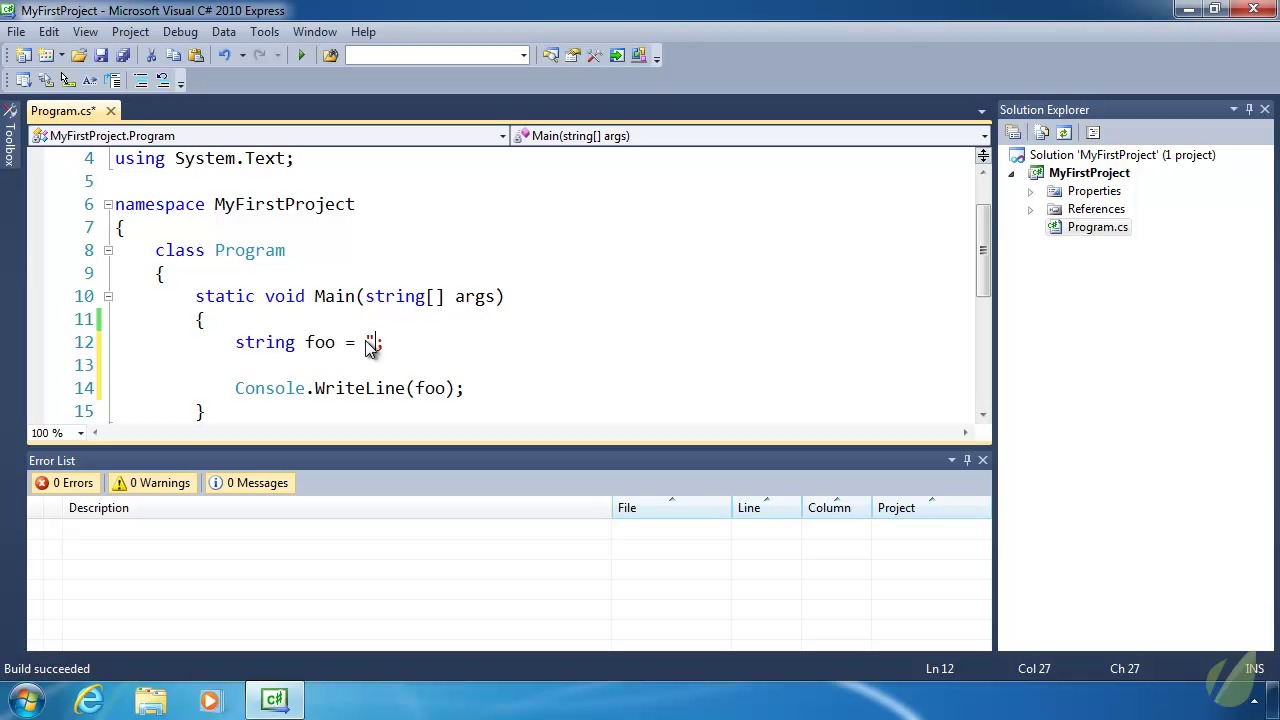Open the Solution Explorer from the main toolbar icon
The image size is (1280, 720).
pos(550,55)
